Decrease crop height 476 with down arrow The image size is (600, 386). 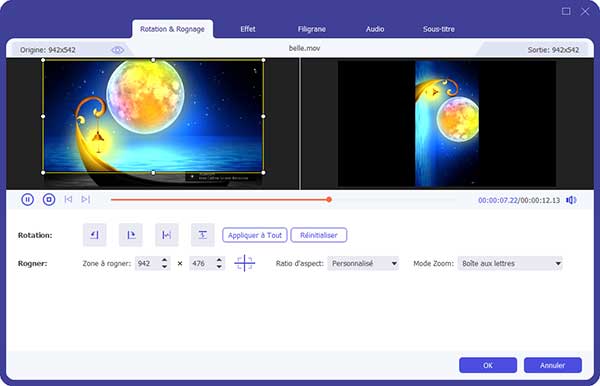pos(219,266)
